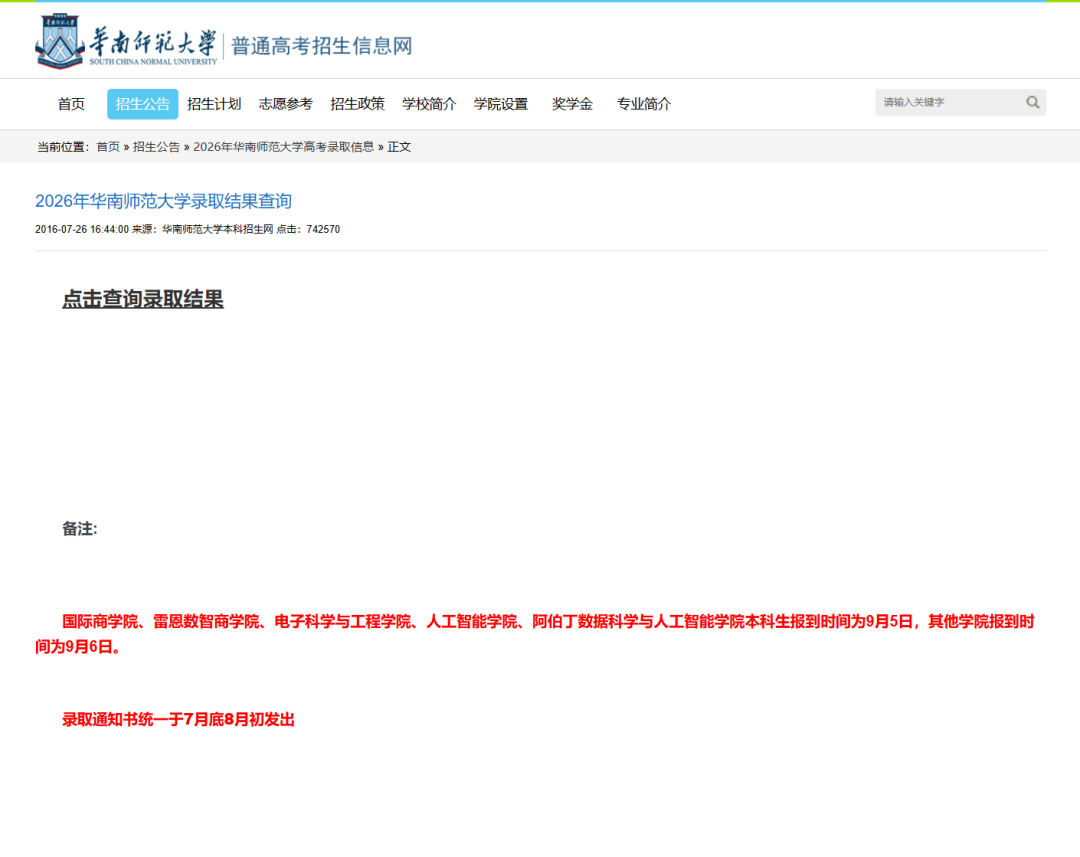
Task: Click the 首页 breadcrumb link
Action: point(108,147)
